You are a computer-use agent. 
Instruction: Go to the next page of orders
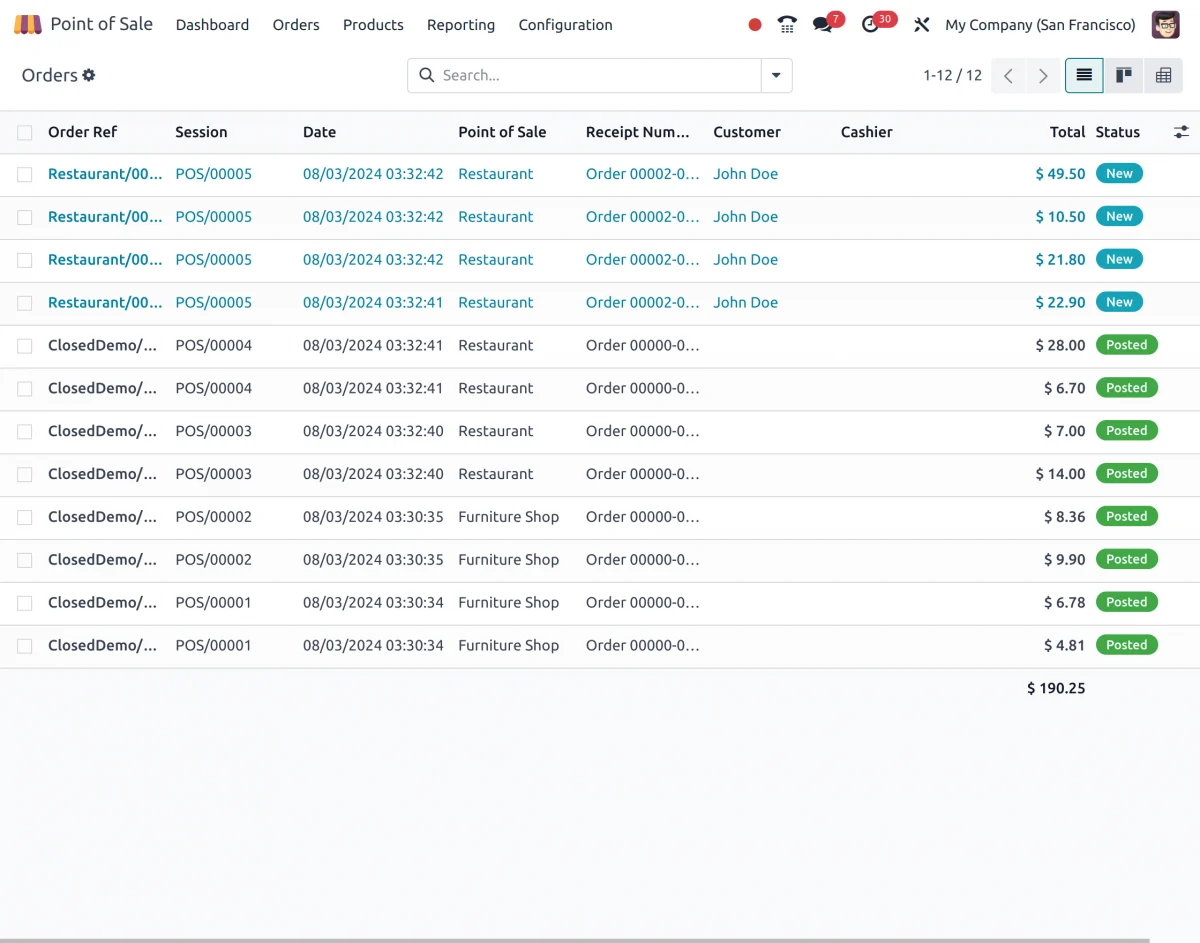[1043, 75]
